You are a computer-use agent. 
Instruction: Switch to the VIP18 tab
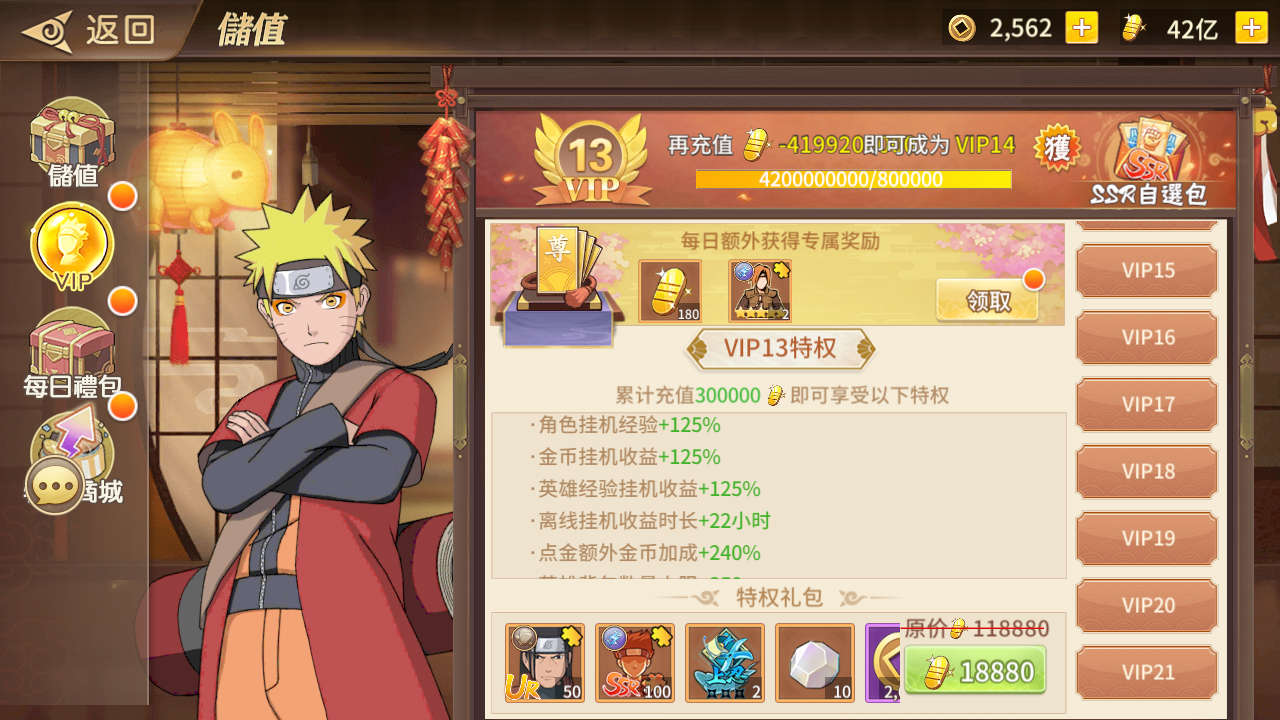click(x=1147, y=472)
